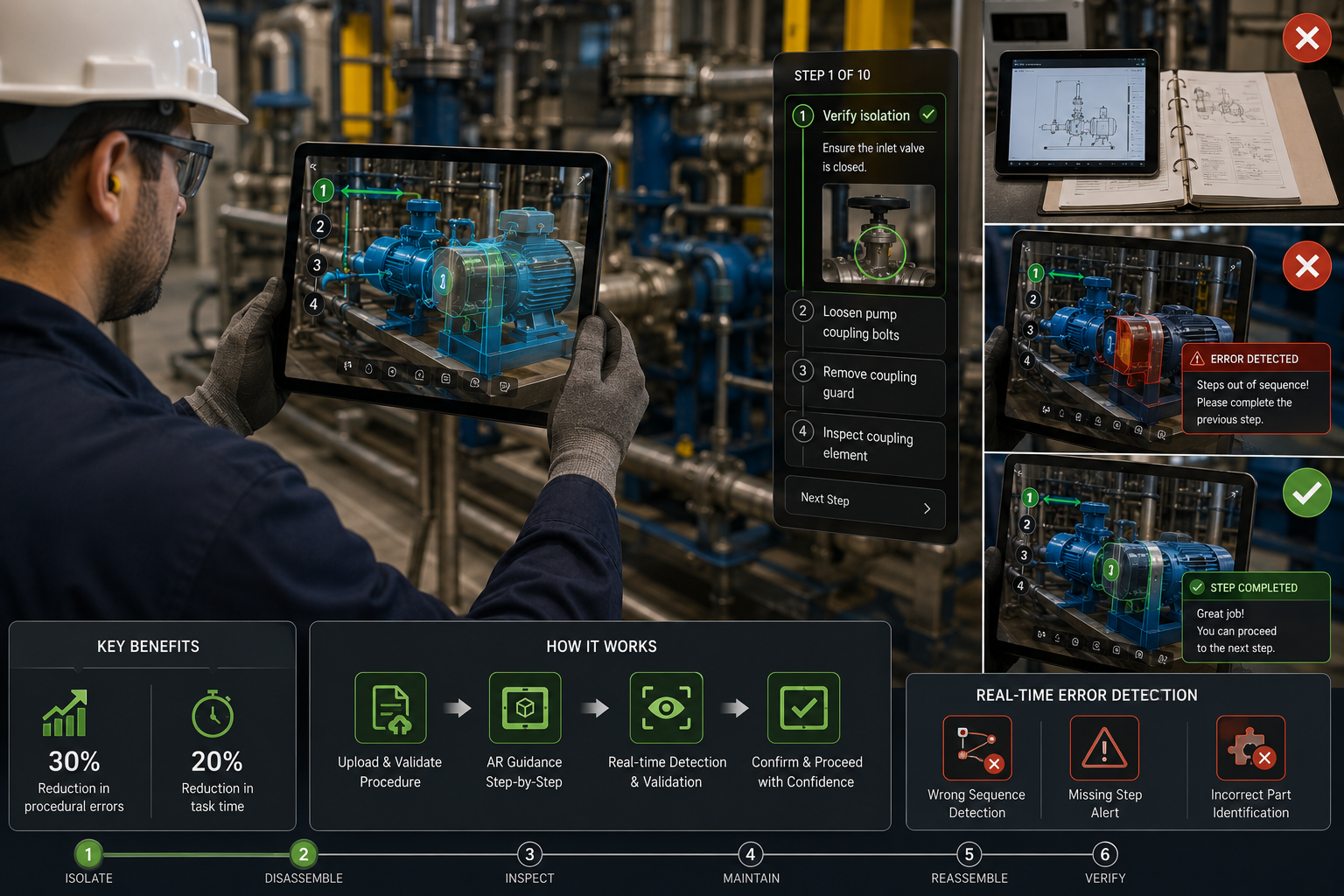Viewport: 1344px width, 896px height.
Task: Click the Real-time Detection eye icon
Action: (667, 708)
